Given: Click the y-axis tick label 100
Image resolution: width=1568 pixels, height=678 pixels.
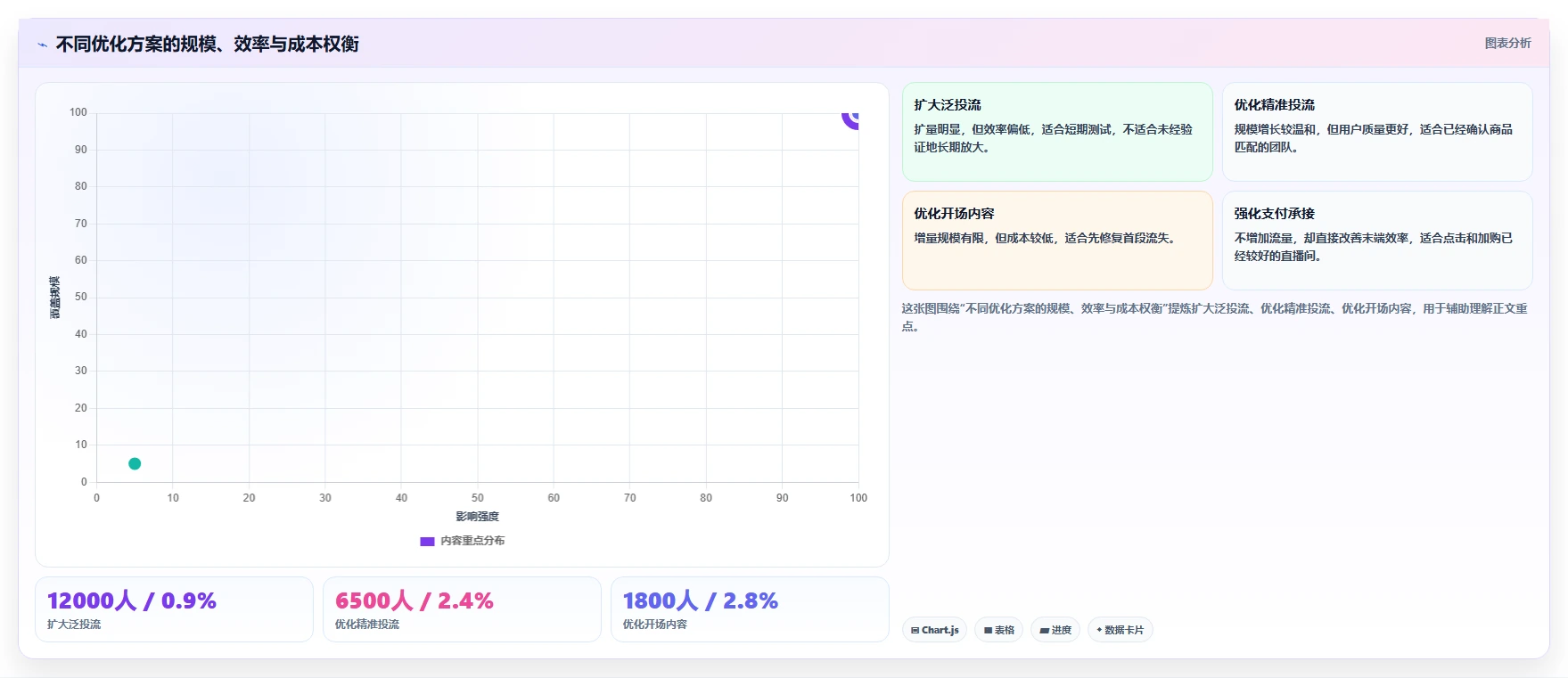Looking at the screenshot, I should (78, 112).
